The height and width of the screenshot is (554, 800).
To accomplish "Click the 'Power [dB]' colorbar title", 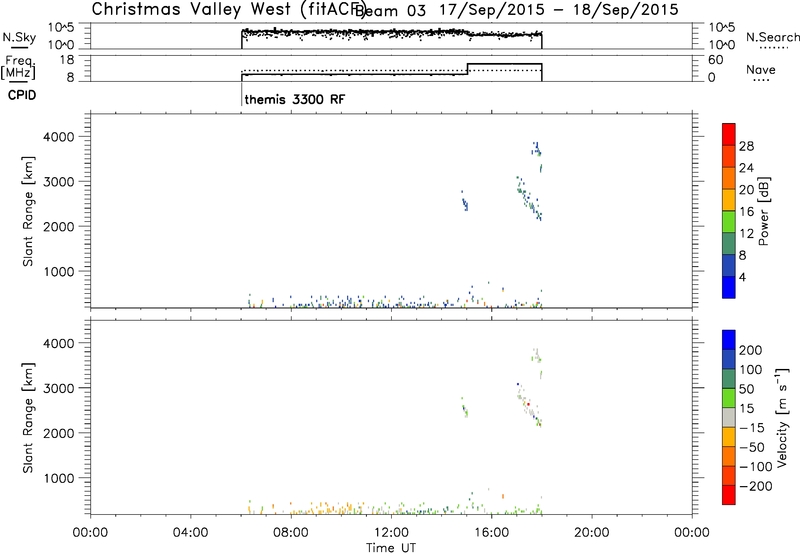I will pyautogui.click(x=763, y=211).
